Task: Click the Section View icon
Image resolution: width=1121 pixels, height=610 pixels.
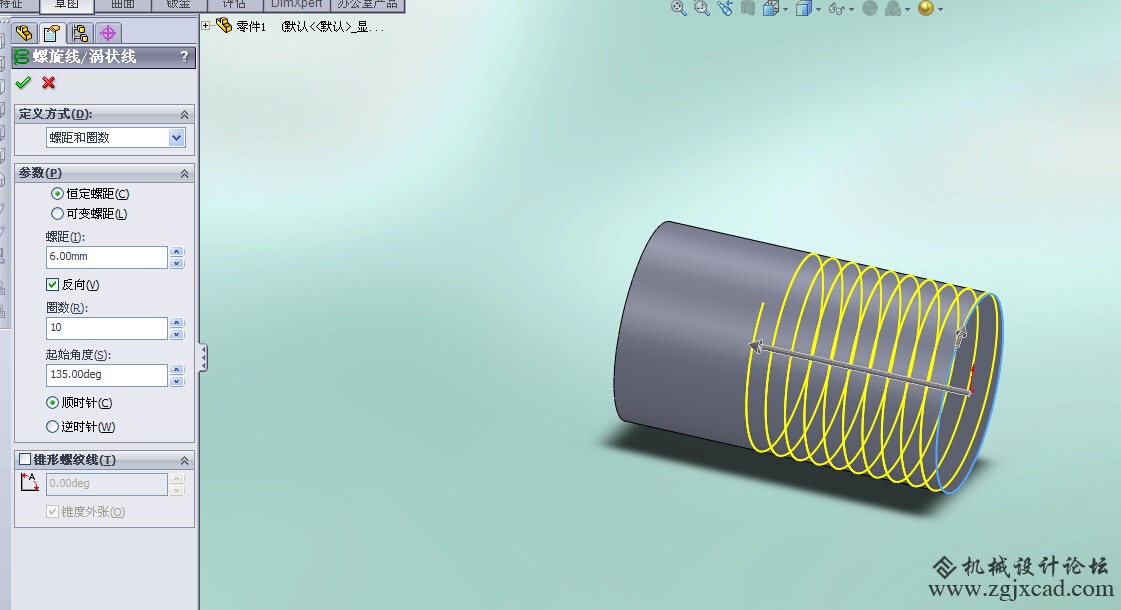Action: 748,9
